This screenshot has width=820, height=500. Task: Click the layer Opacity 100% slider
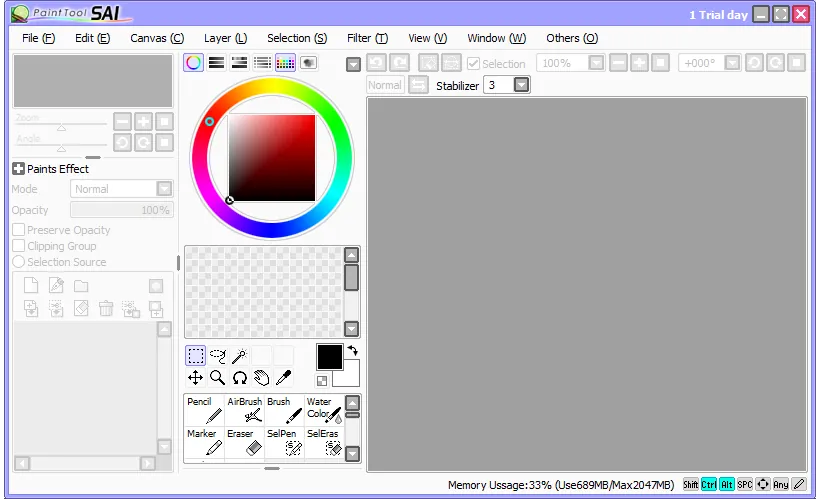tap(121, 210)
